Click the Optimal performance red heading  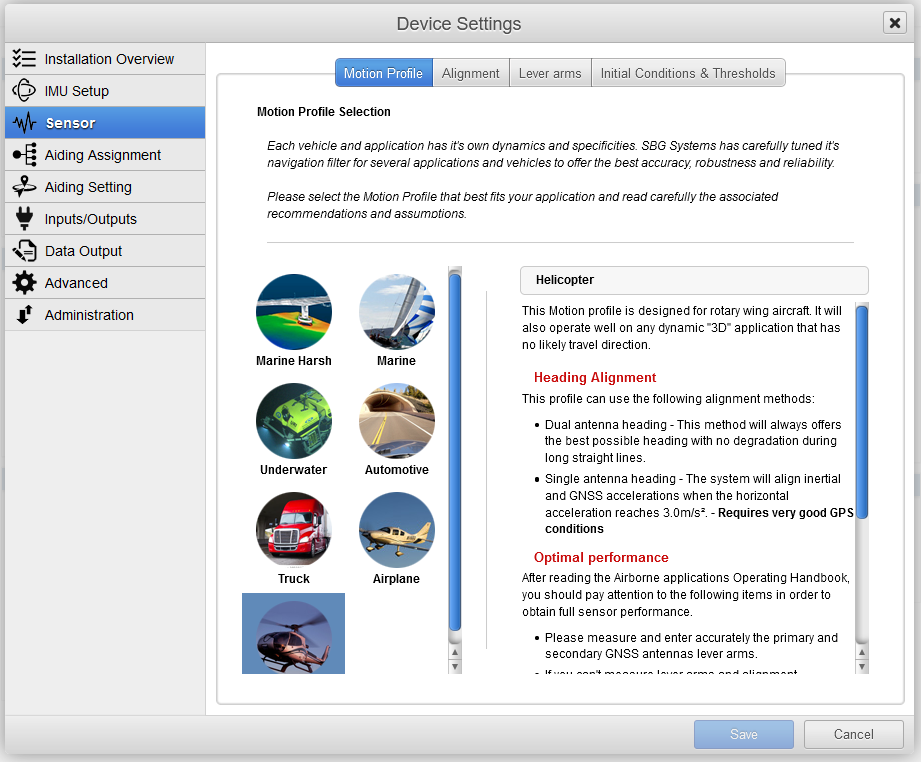(x=601, y=557)
